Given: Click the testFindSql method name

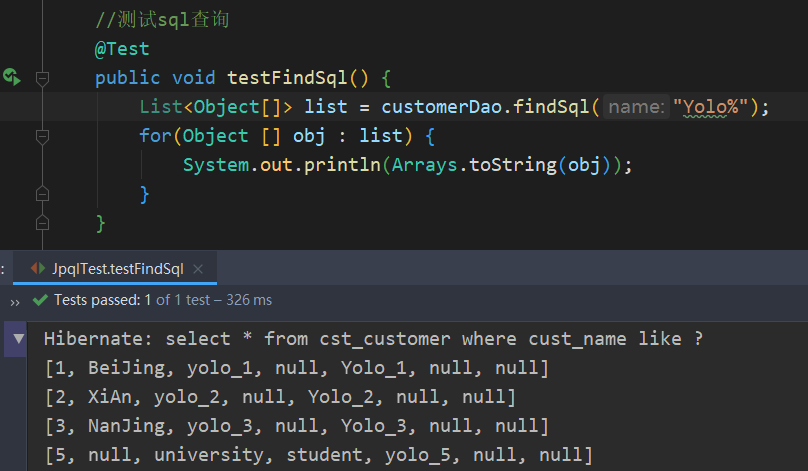Looking at the screenshot, I should 287,78.
